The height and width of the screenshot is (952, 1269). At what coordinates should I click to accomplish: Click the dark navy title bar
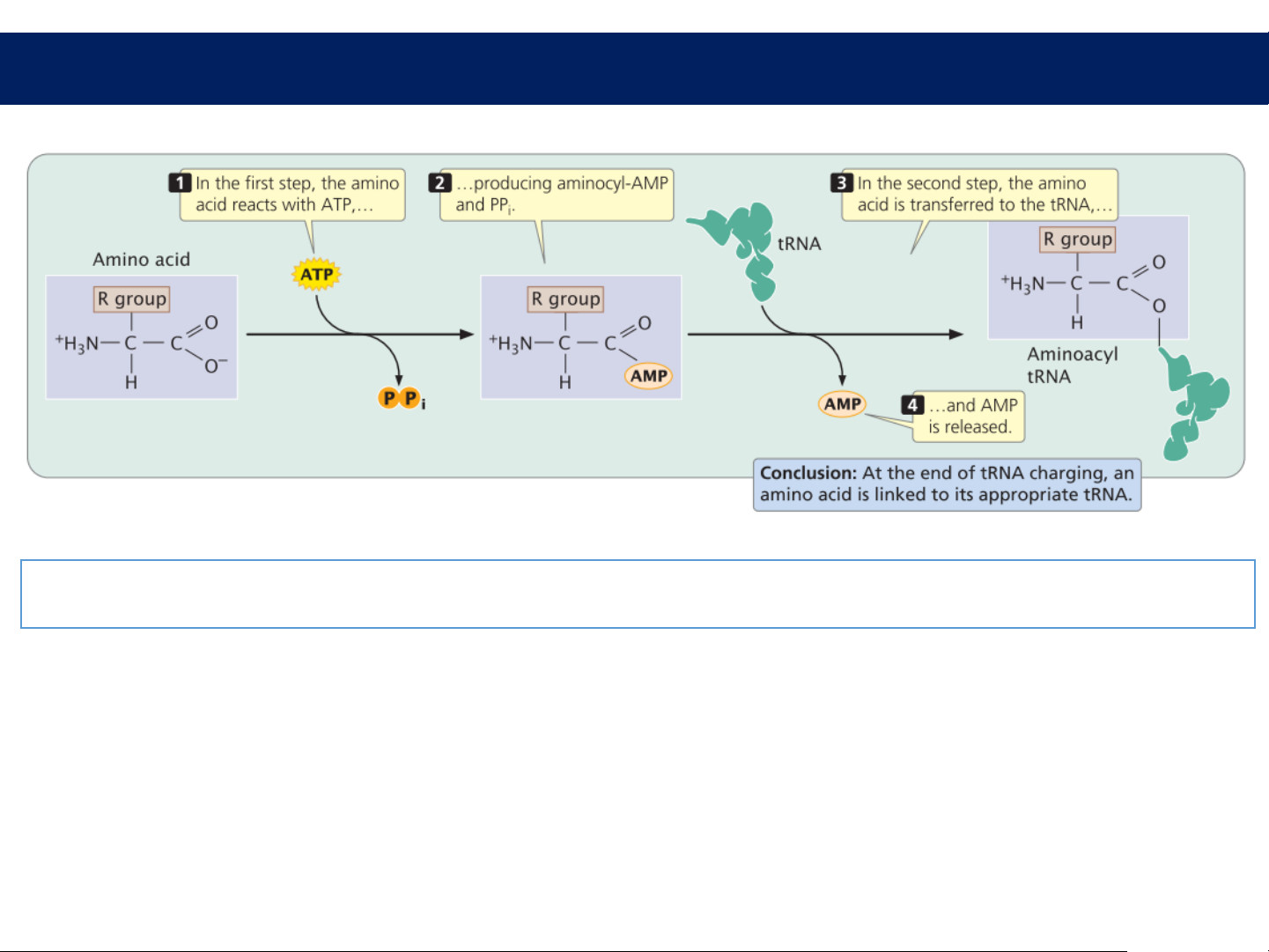[x=634, y=69]
